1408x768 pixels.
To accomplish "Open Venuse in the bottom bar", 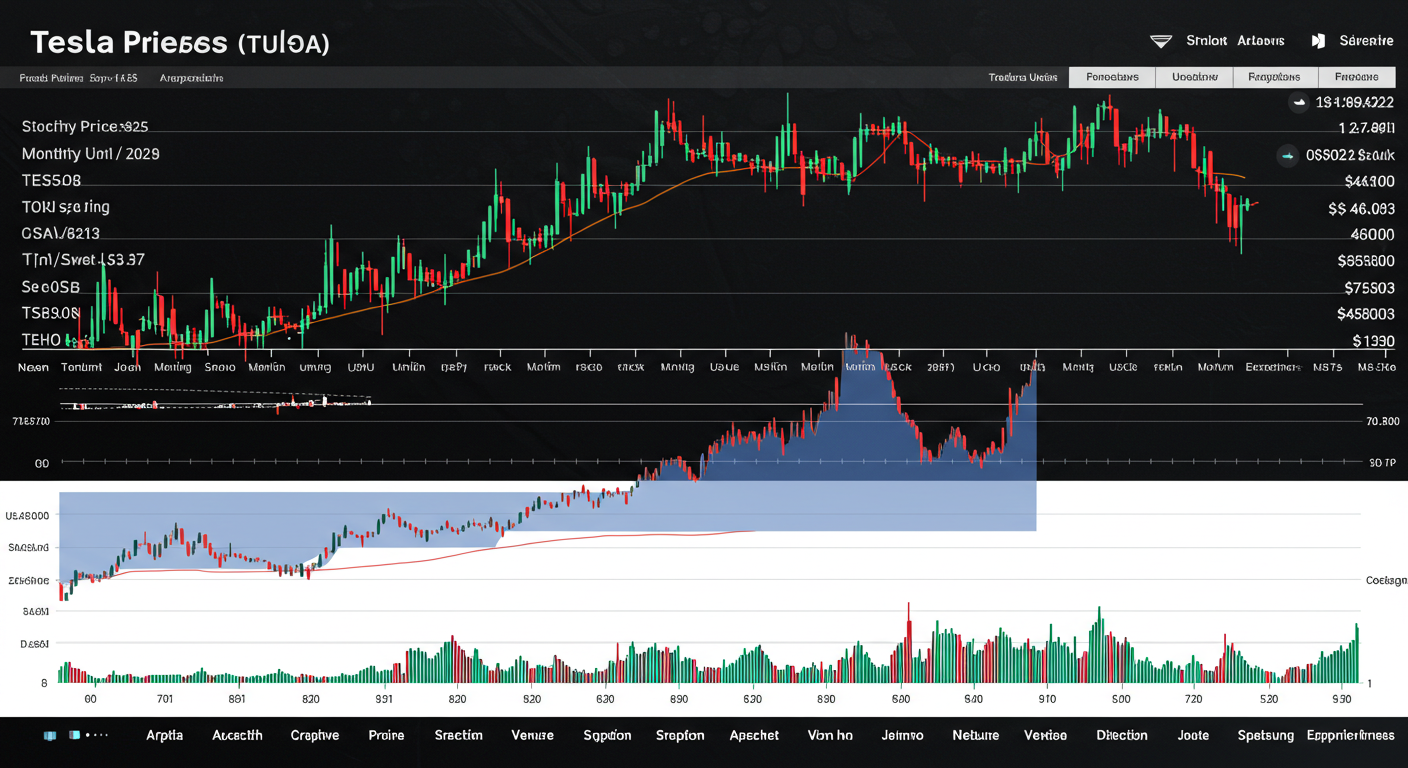I will point(533,735).
